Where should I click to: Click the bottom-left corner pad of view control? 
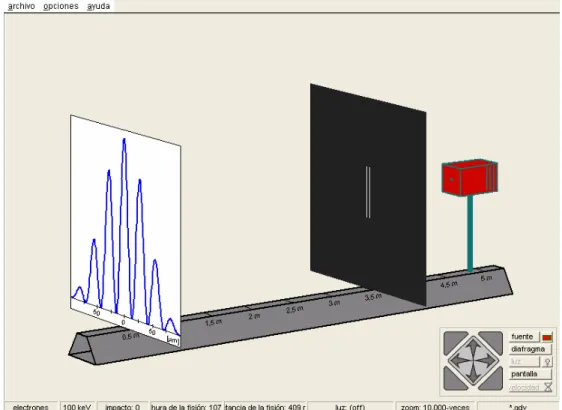(x=453, y=381)
